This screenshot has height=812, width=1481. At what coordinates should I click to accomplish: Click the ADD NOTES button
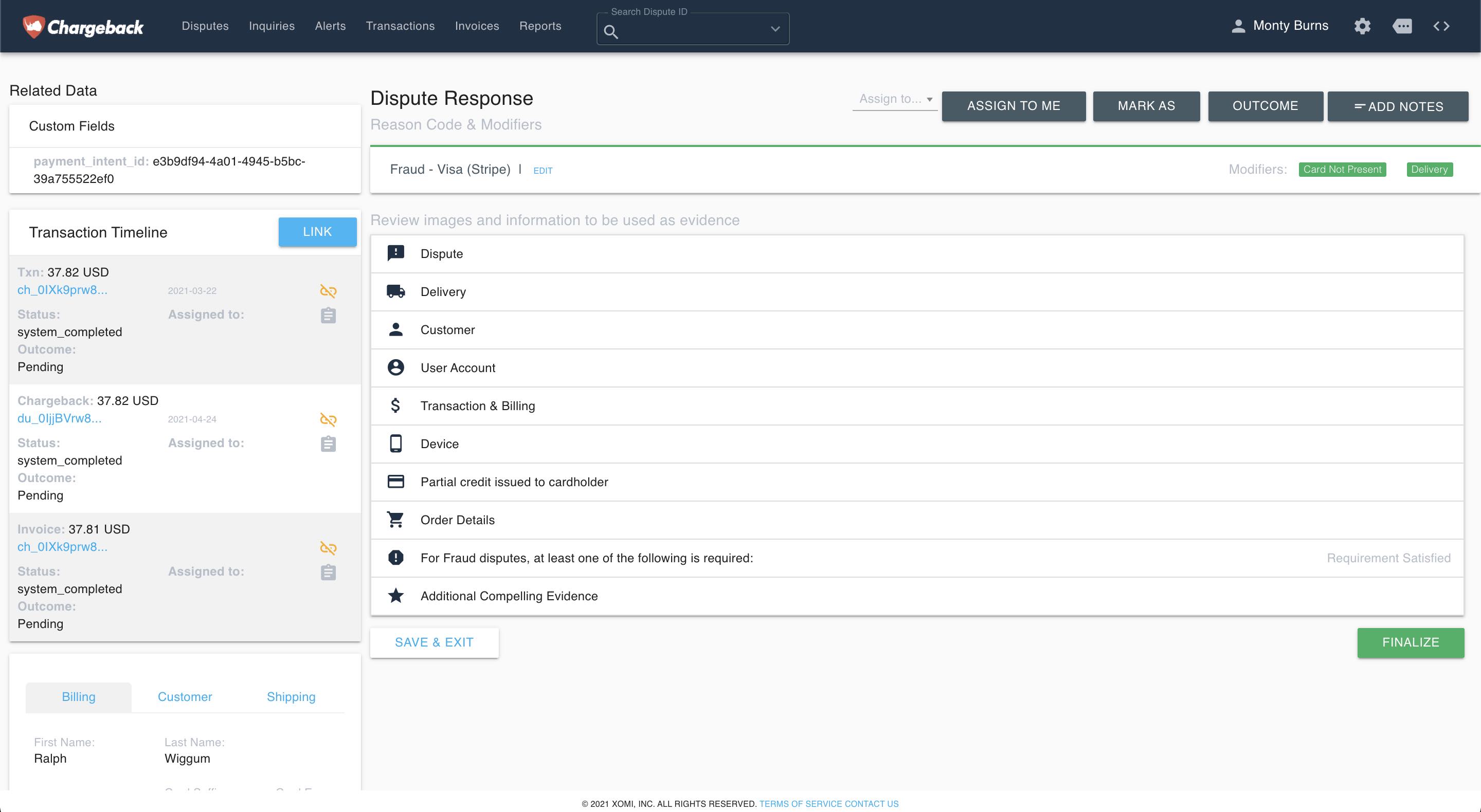pos(1398,106)
